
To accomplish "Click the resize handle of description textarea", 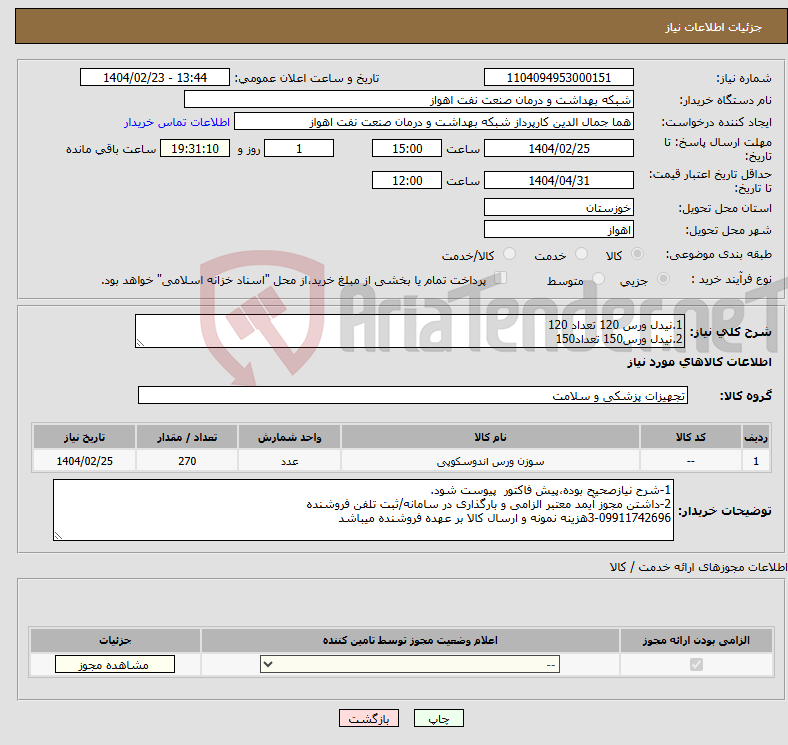I will tap(140, 343).
